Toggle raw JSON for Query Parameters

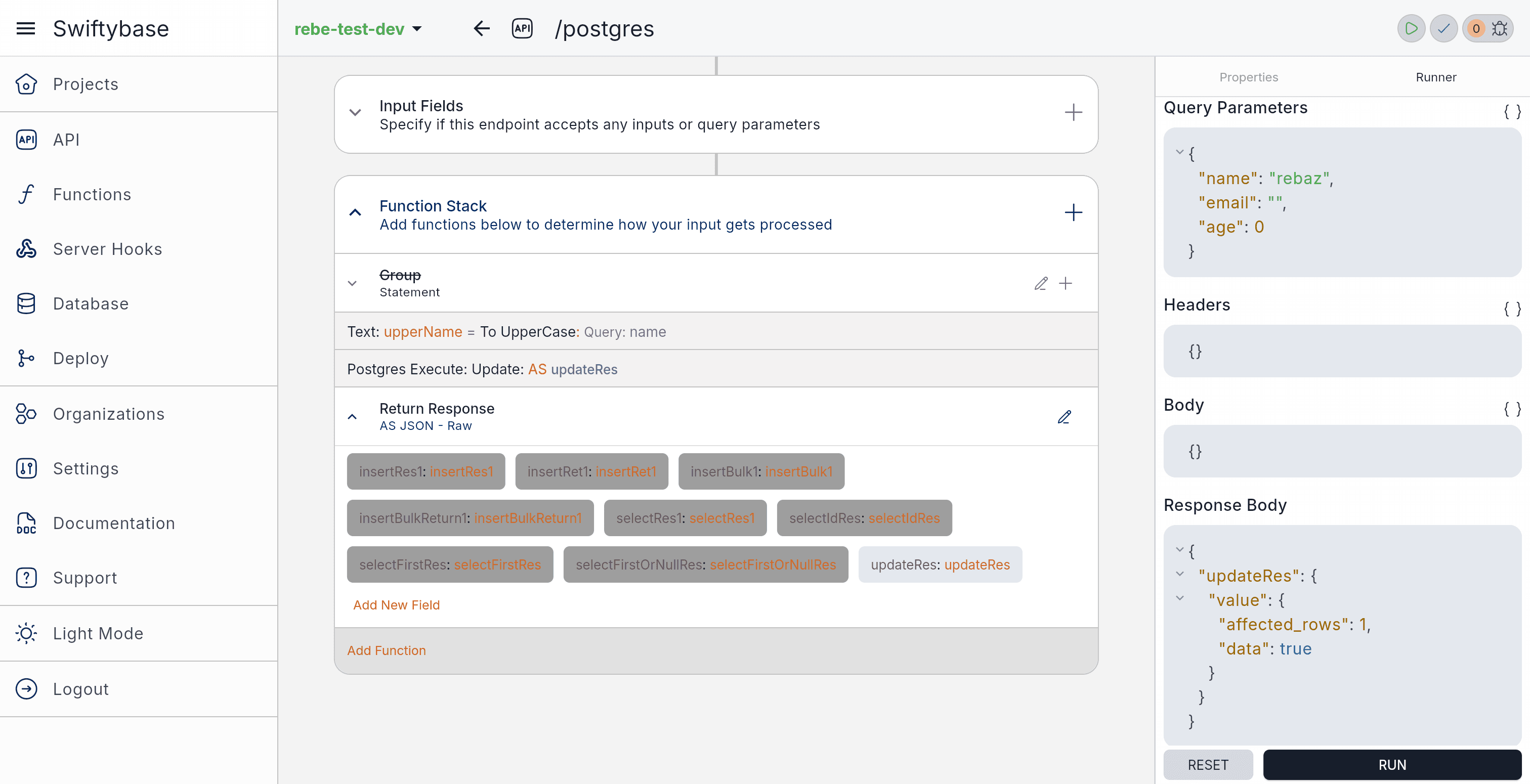(1512, 112)
